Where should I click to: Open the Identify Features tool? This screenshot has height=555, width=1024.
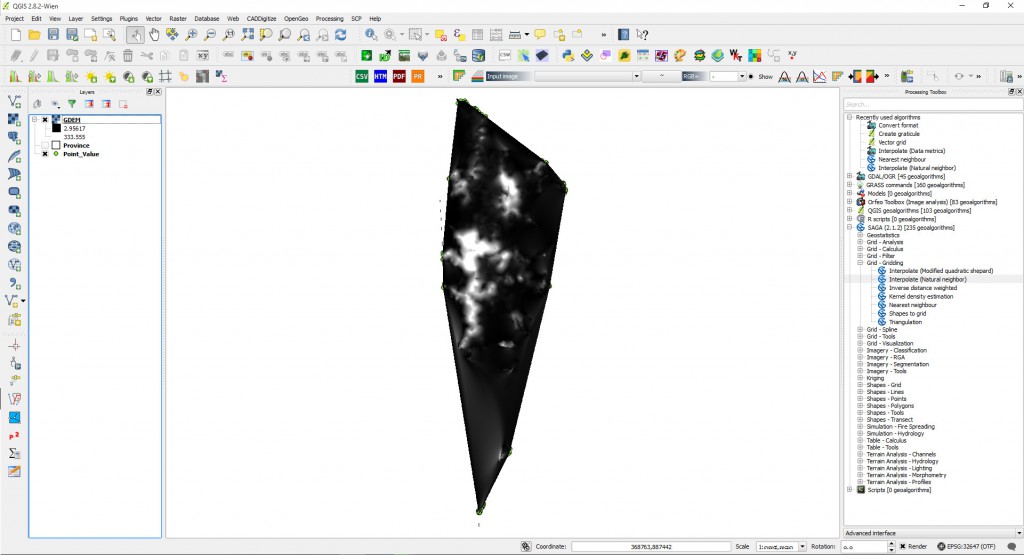371,35
